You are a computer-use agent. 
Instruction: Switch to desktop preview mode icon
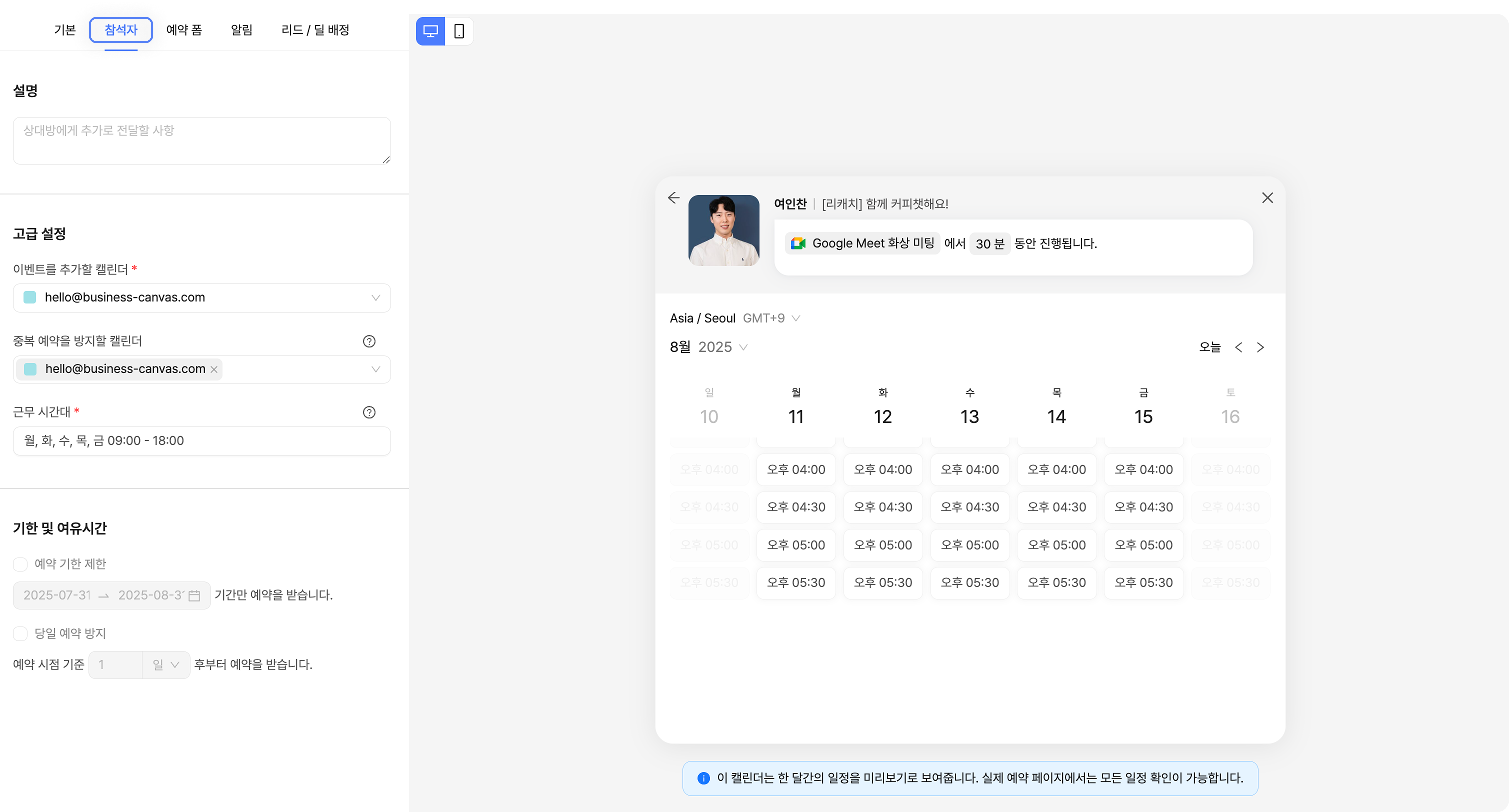click(x=430, y=31)
